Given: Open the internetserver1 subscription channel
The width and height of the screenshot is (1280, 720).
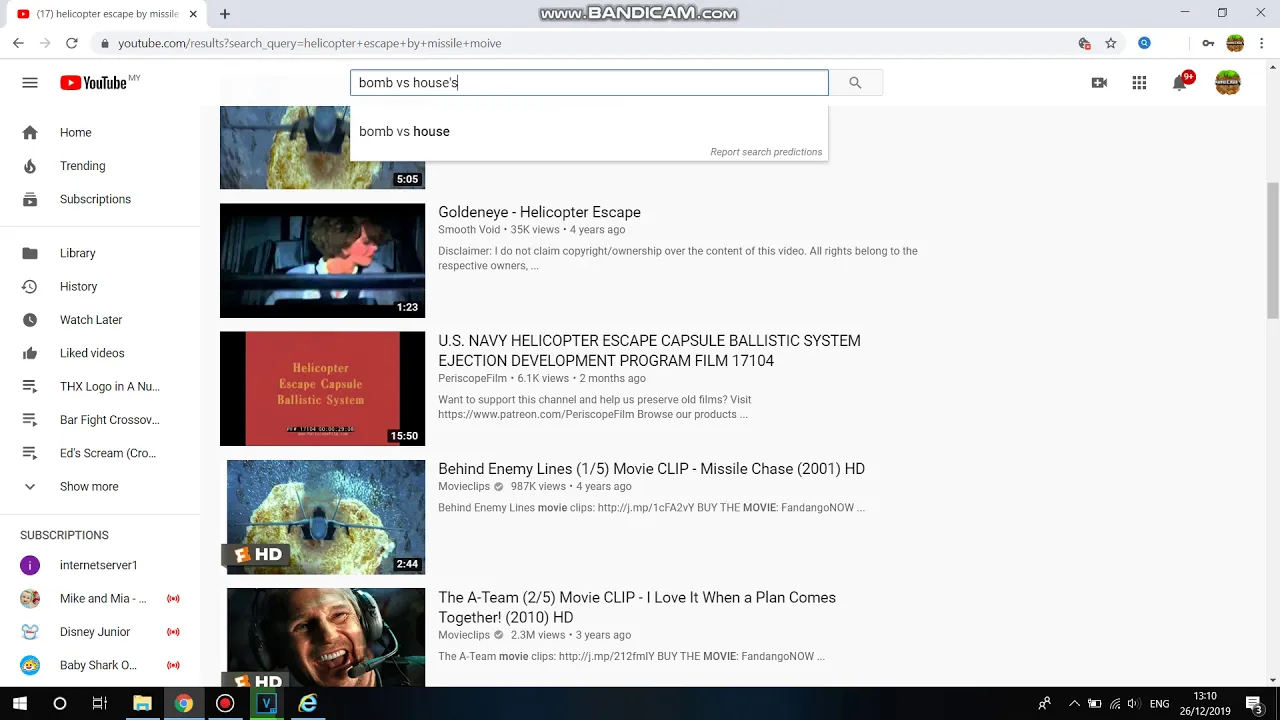Looking at the screenshot, I should pos(100,565).
